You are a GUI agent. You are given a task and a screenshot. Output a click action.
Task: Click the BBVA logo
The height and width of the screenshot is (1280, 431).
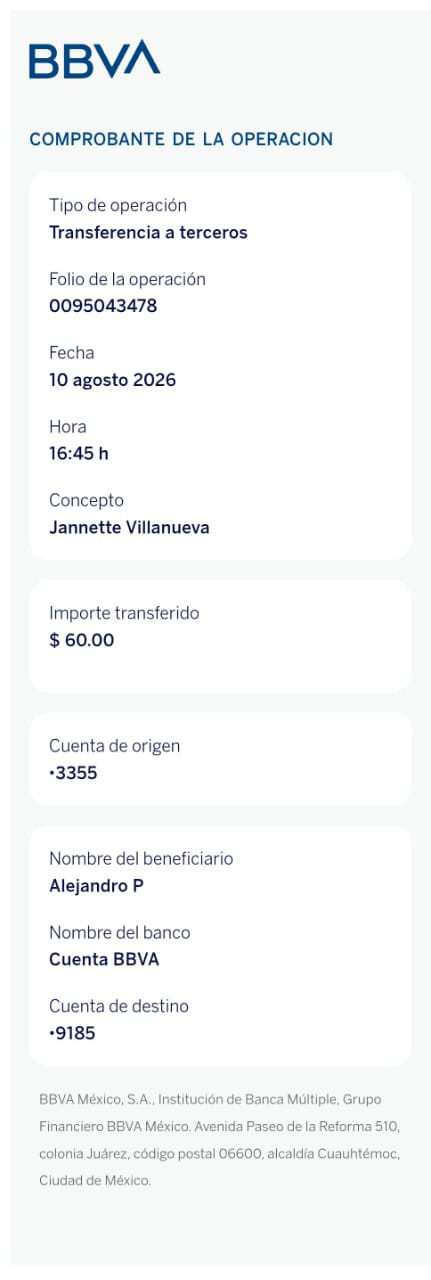(x=94, y=59)
